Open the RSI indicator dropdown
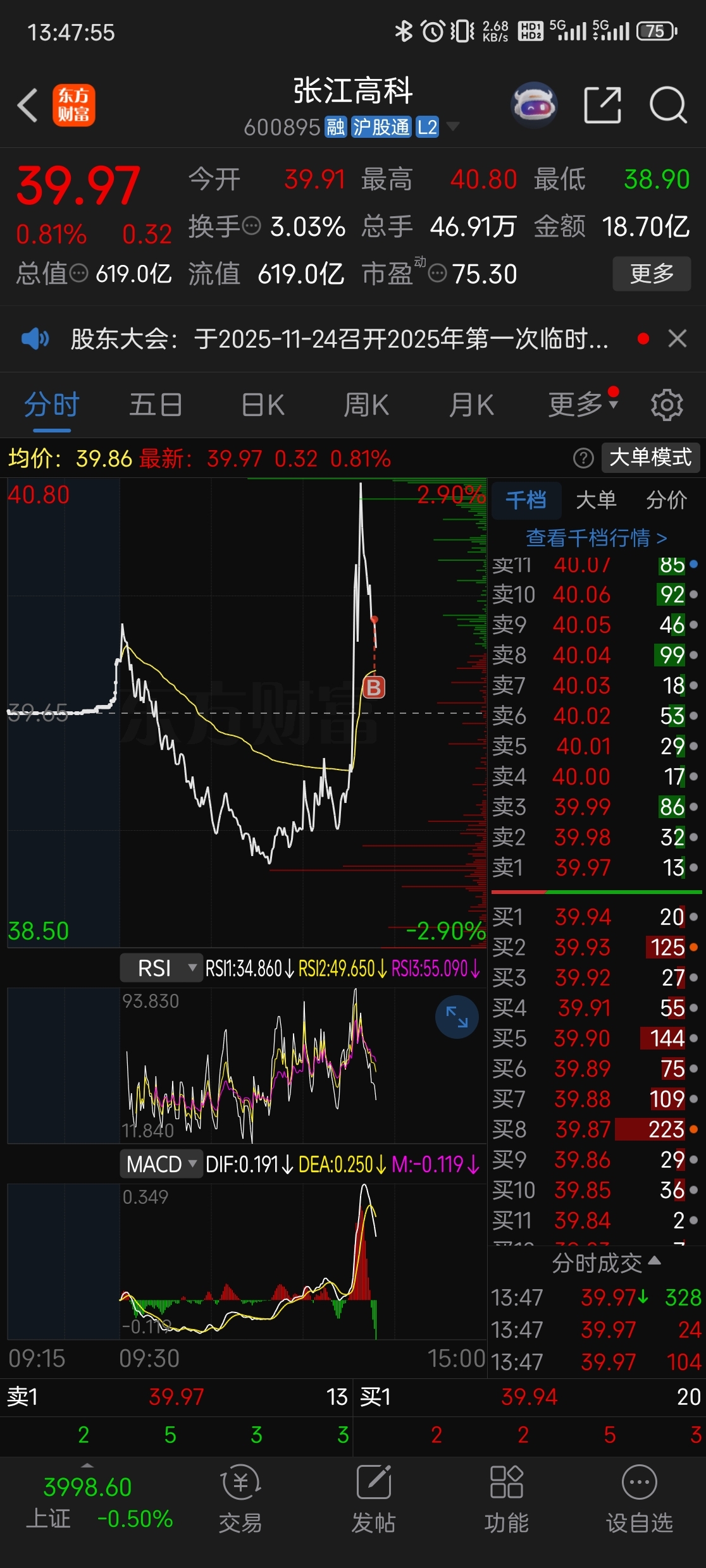Image resolution: width=706 pixels, height=1568 pixels. pos(161,968)
